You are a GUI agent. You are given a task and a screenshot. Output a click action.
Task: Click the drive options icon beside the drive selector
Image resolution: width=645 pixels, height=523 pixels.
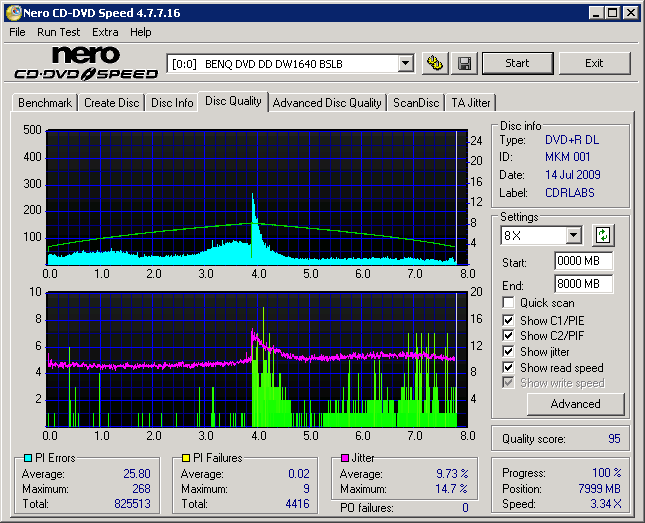pyautogui.click(x=435, y=63)
